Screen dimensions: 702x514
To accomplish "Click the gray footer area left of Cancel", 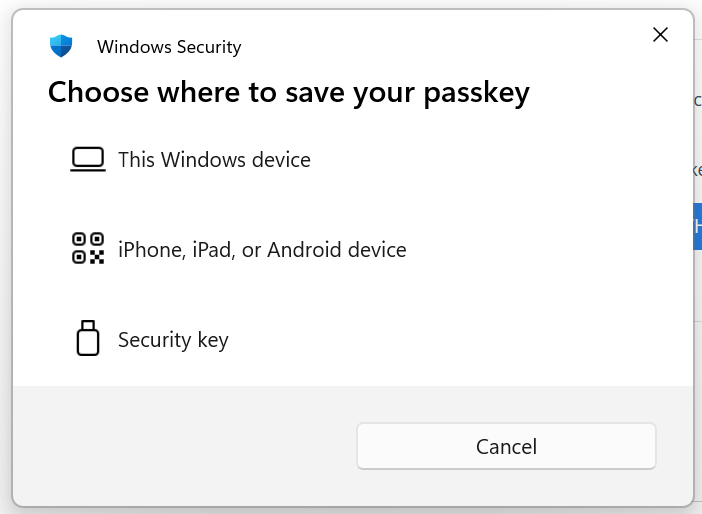I will click(x=180, y=446).
